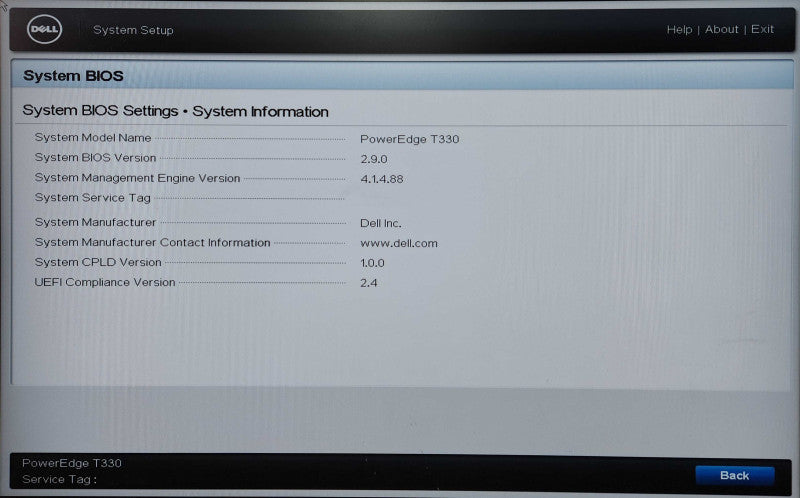The image size is (800, 498).
Task: Select the System Model Name label
Action: [x=93, y=138]
